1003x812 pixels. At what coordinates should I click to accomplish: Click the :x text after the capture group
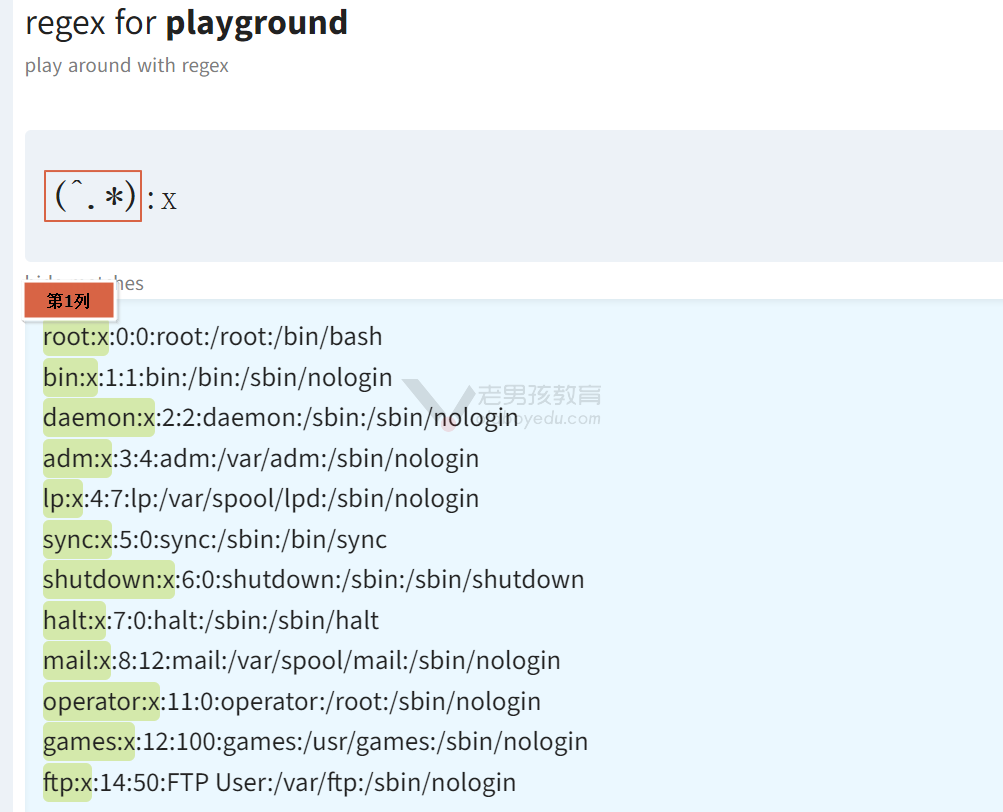(161, 200)
